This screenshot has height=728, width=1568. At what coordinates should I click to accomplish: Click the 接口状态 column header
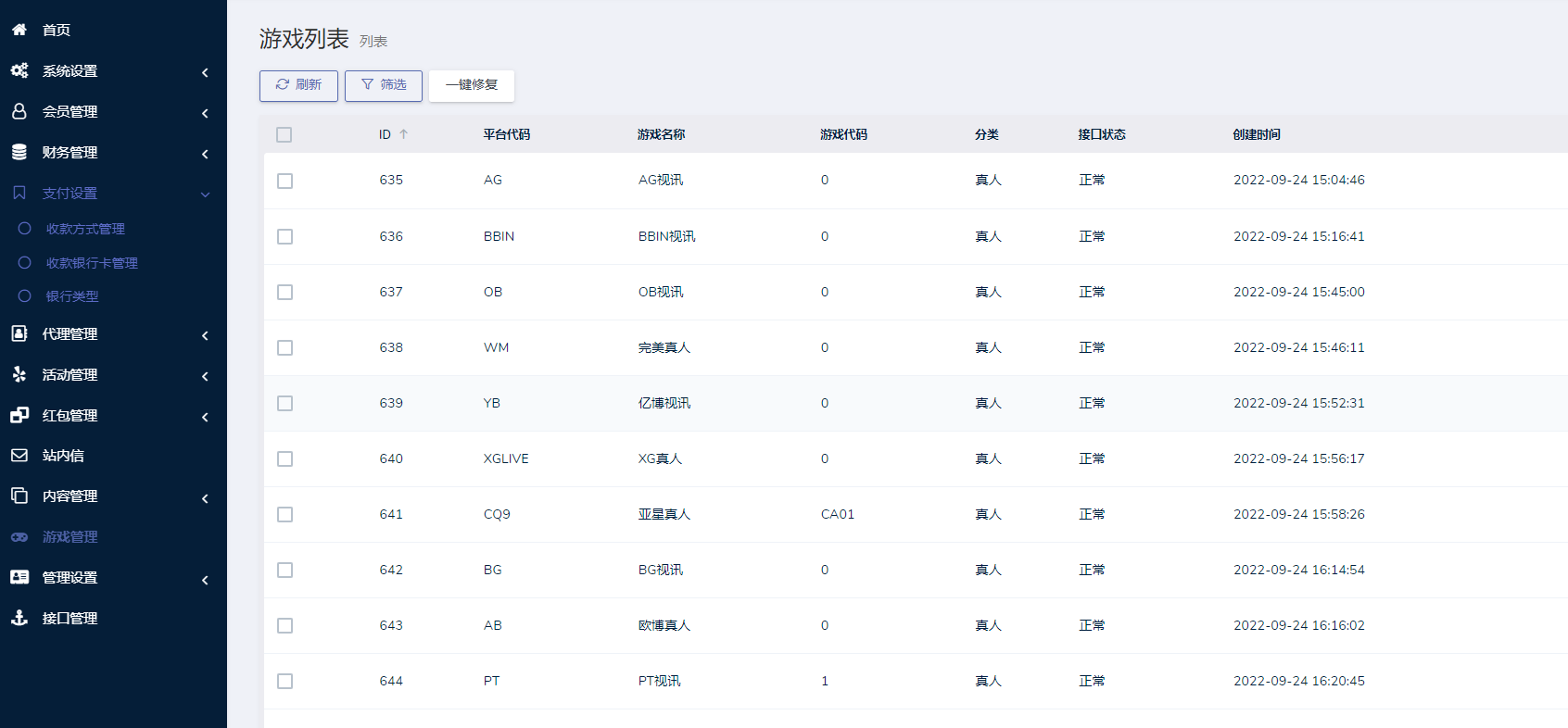[1102, 134]
